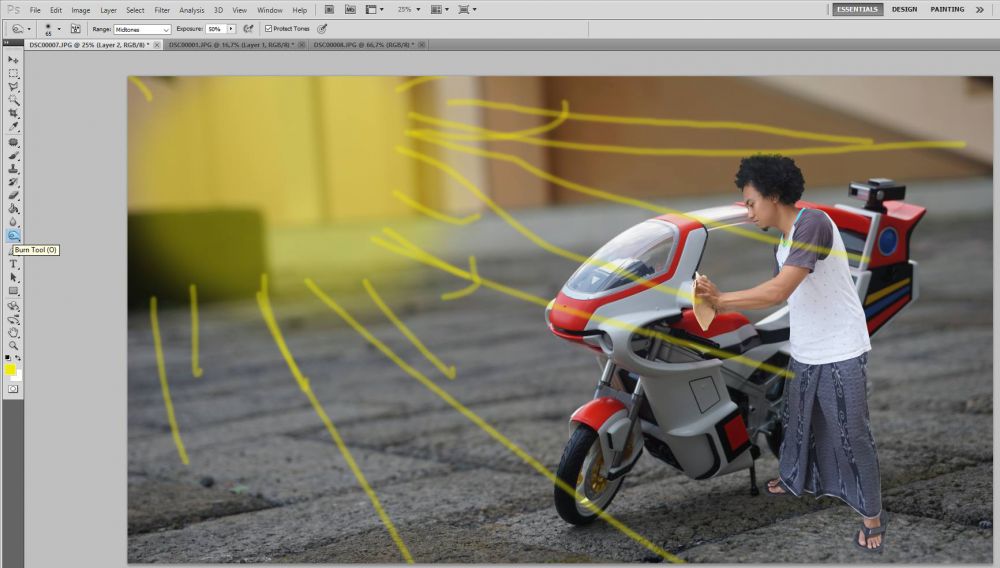Open the Range dropdown showing Midtones
The height and width of the screenshot is (568, 1000).
click(142, 29)
